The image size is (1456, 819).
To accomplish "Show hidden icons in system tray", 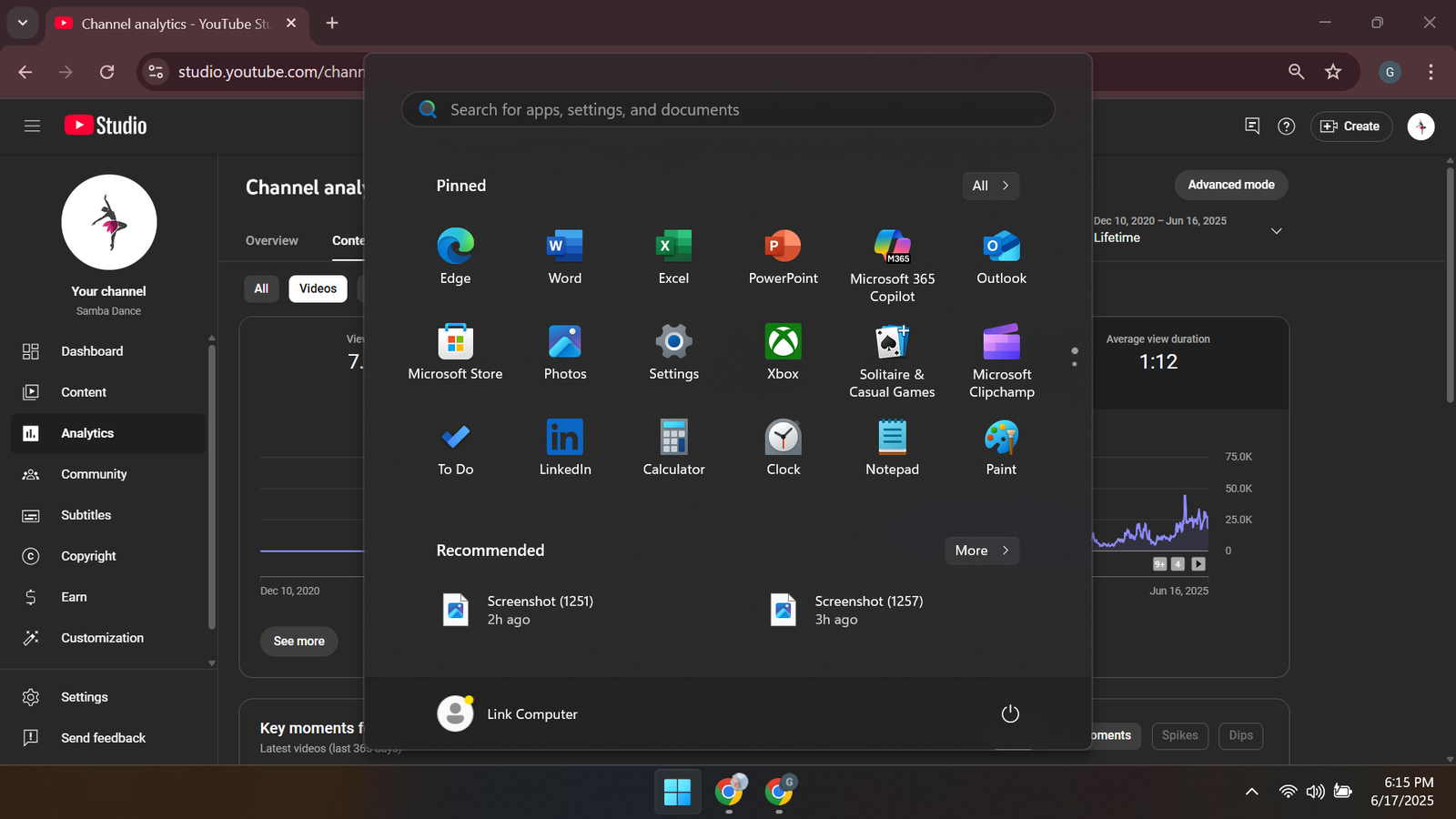I will coord(1252,792).
